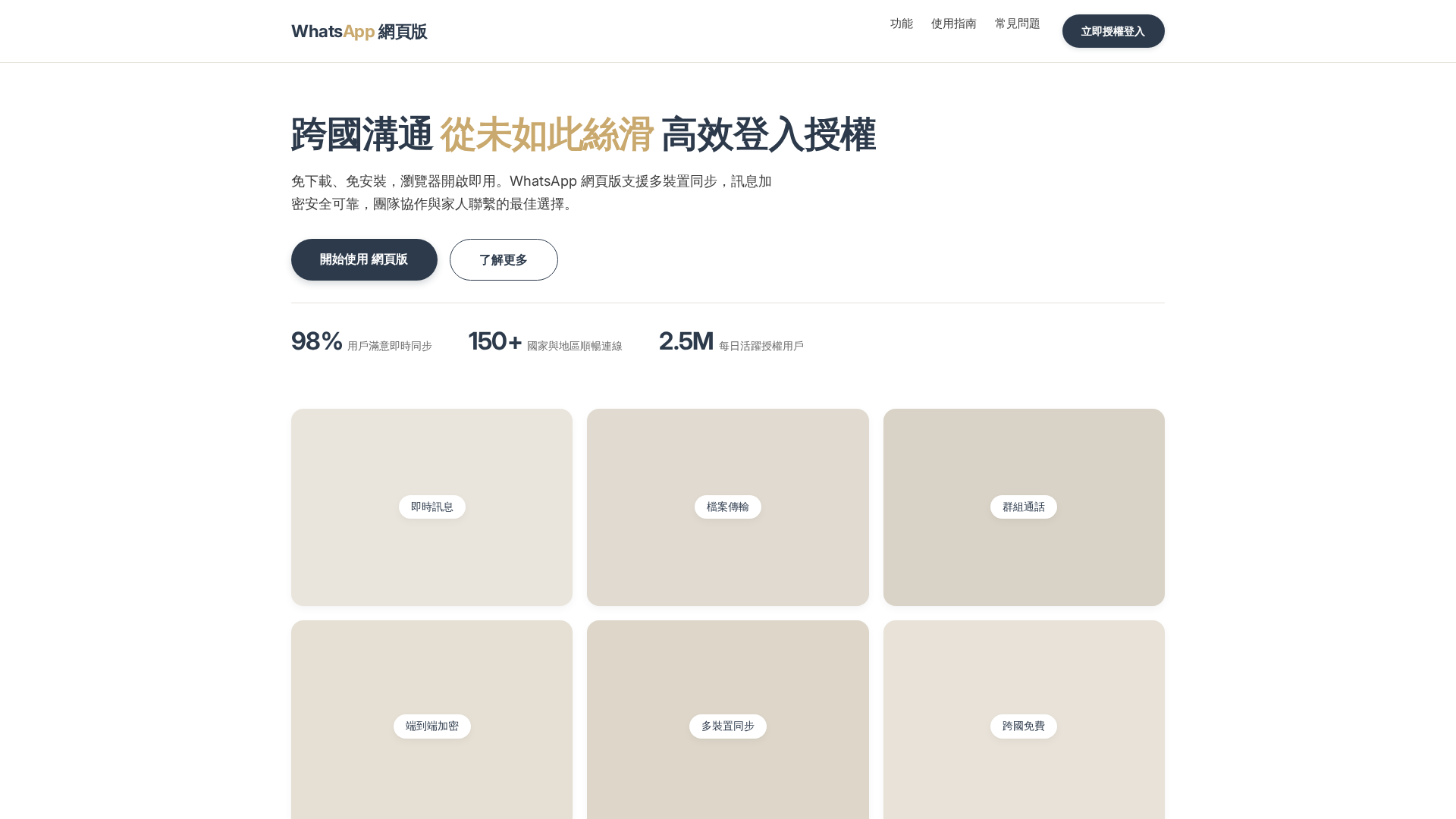Open the 功能 nav link
This screenshot has width=1456, height=819.
(x=901, y=24)
